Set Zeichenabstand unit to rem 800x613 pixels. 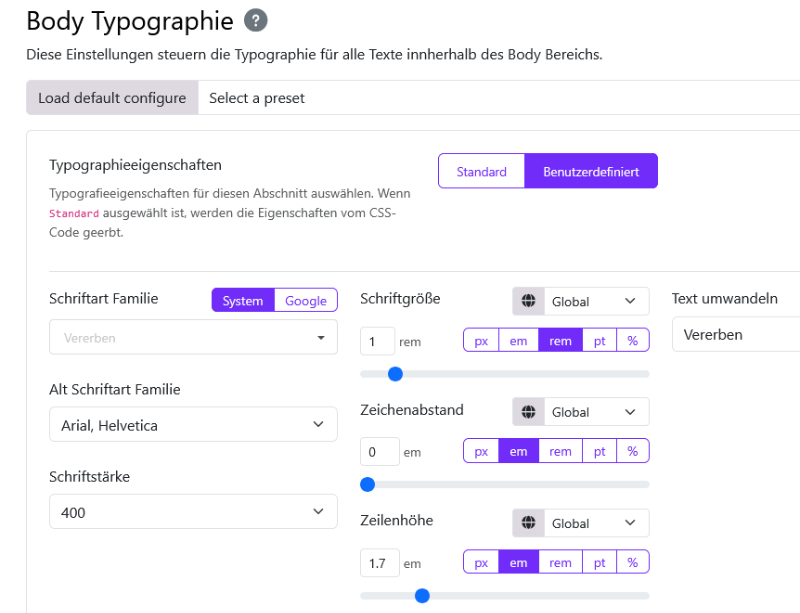point(560,451)
